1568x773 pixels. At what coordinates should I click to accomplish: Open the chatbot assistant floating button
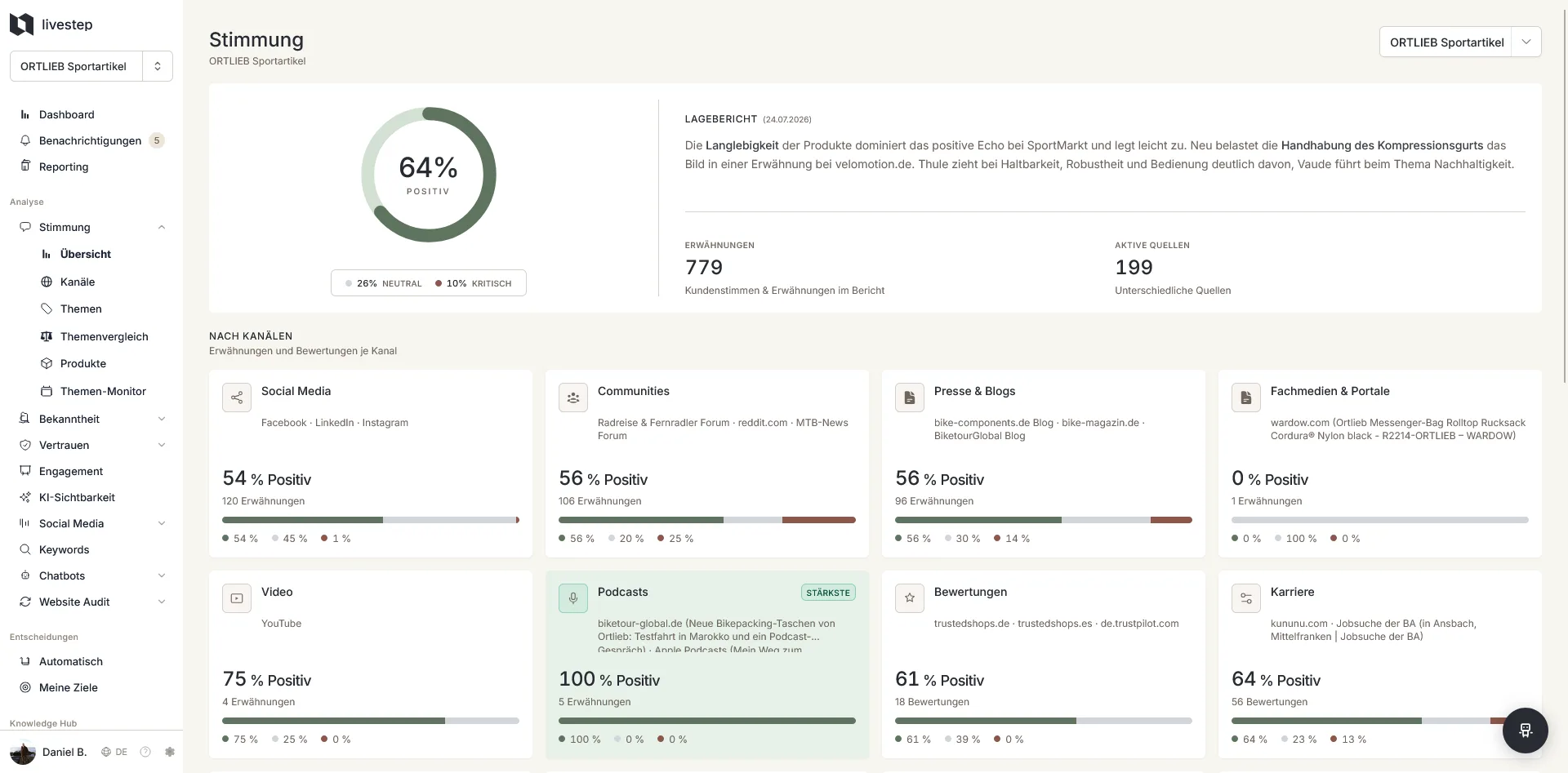[x=1525, y=730]
